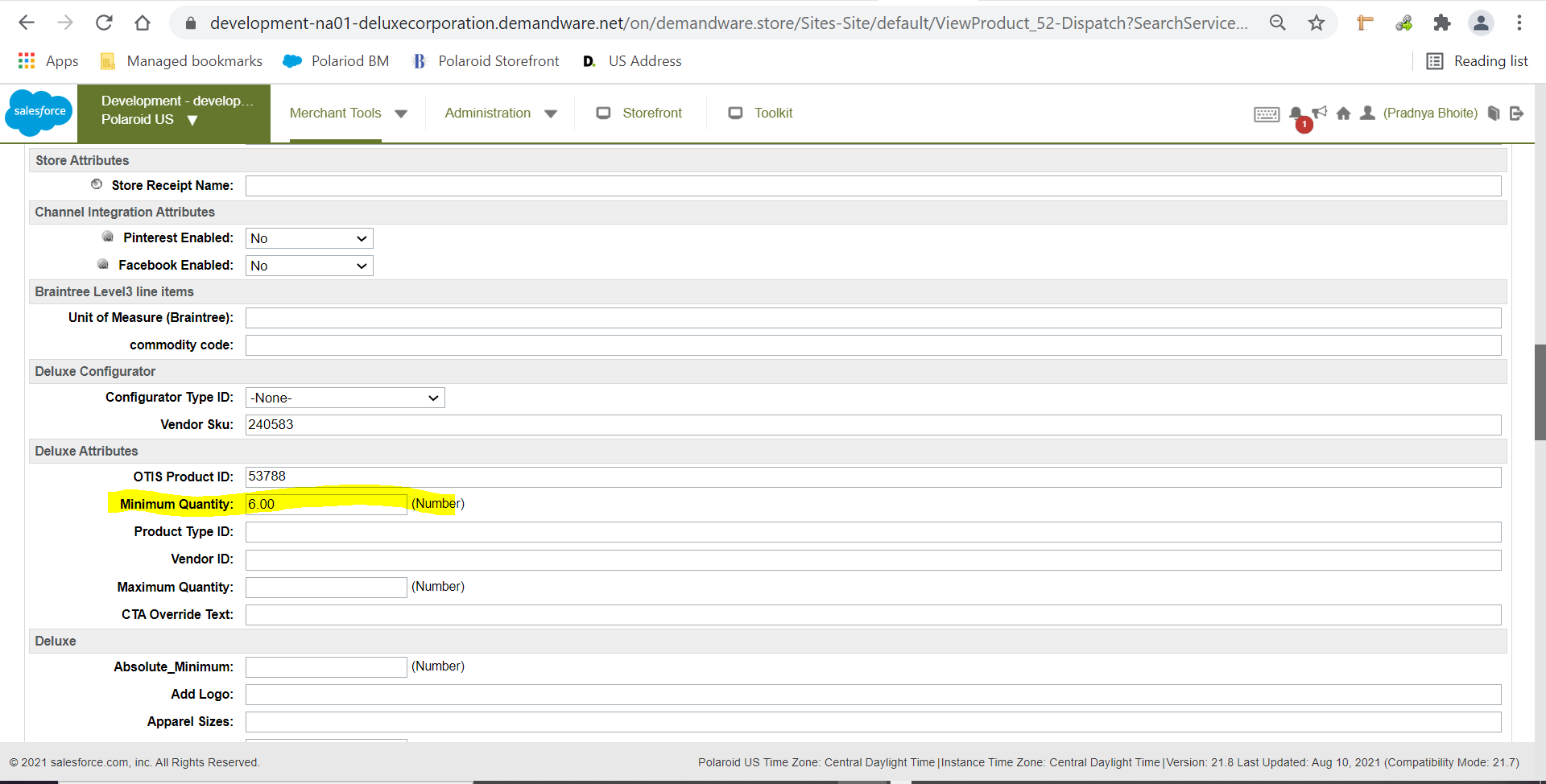Bookmark page with the star icon
The height and width of the screenshot is (784, 1546).
pyautogui.click(x=1317, y=23)
